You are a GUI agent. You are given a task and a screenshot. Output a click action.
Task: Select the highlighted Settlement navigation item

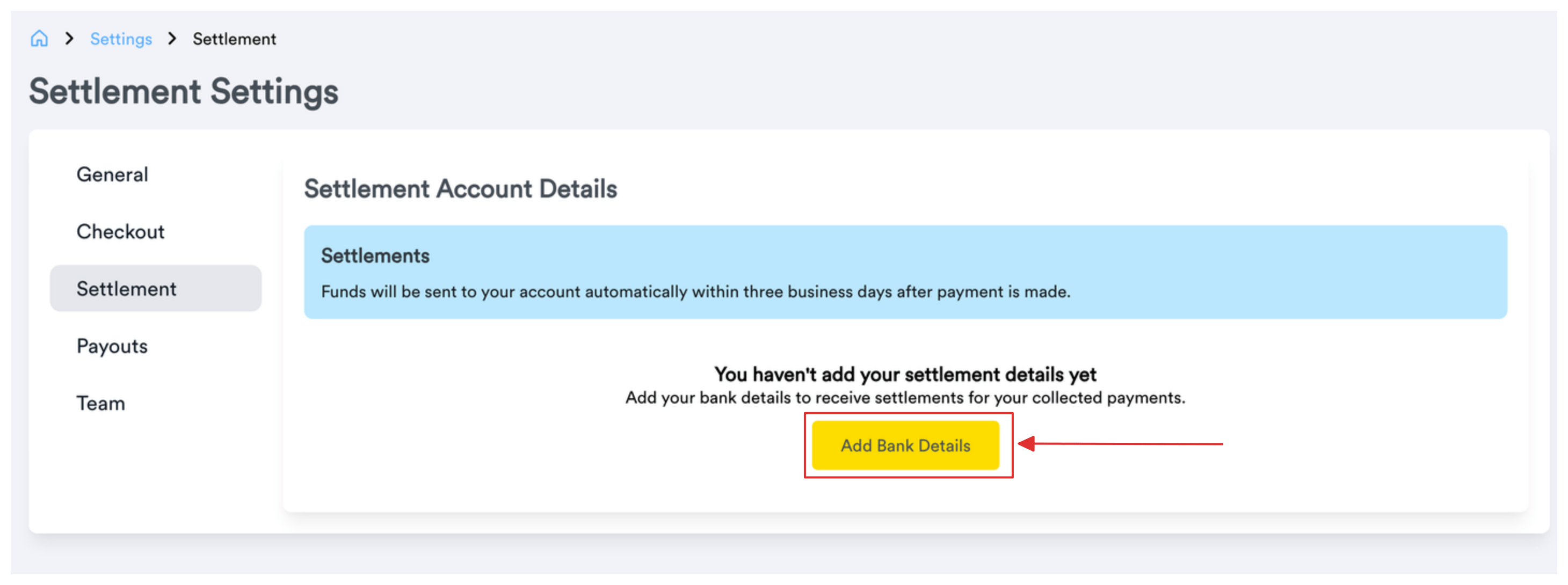155,288
